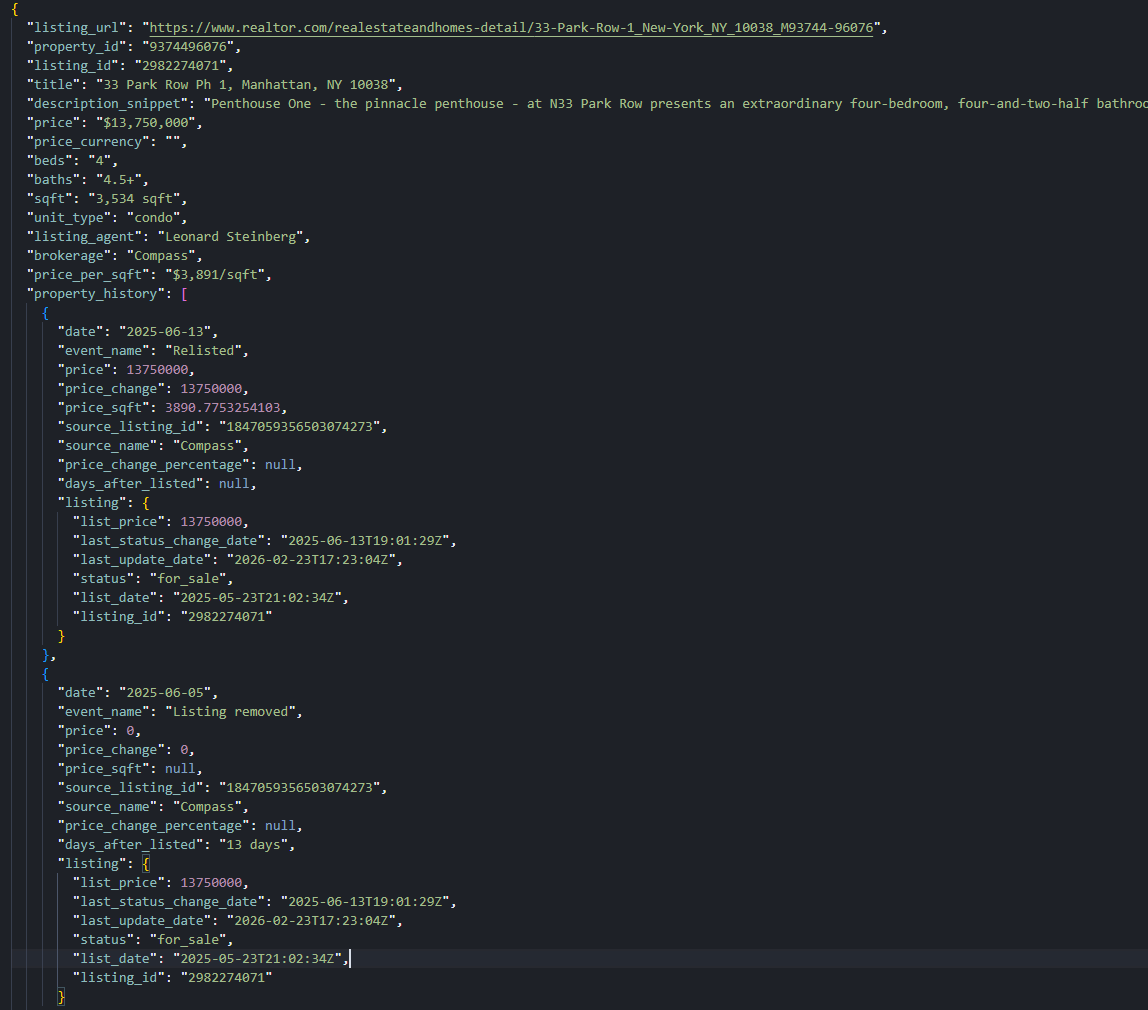Viewport: 1148px width, 1010px height.
Task: Select the days_after_listed value "13 days"
Action: pyautogui.click(x=253, y=845)
